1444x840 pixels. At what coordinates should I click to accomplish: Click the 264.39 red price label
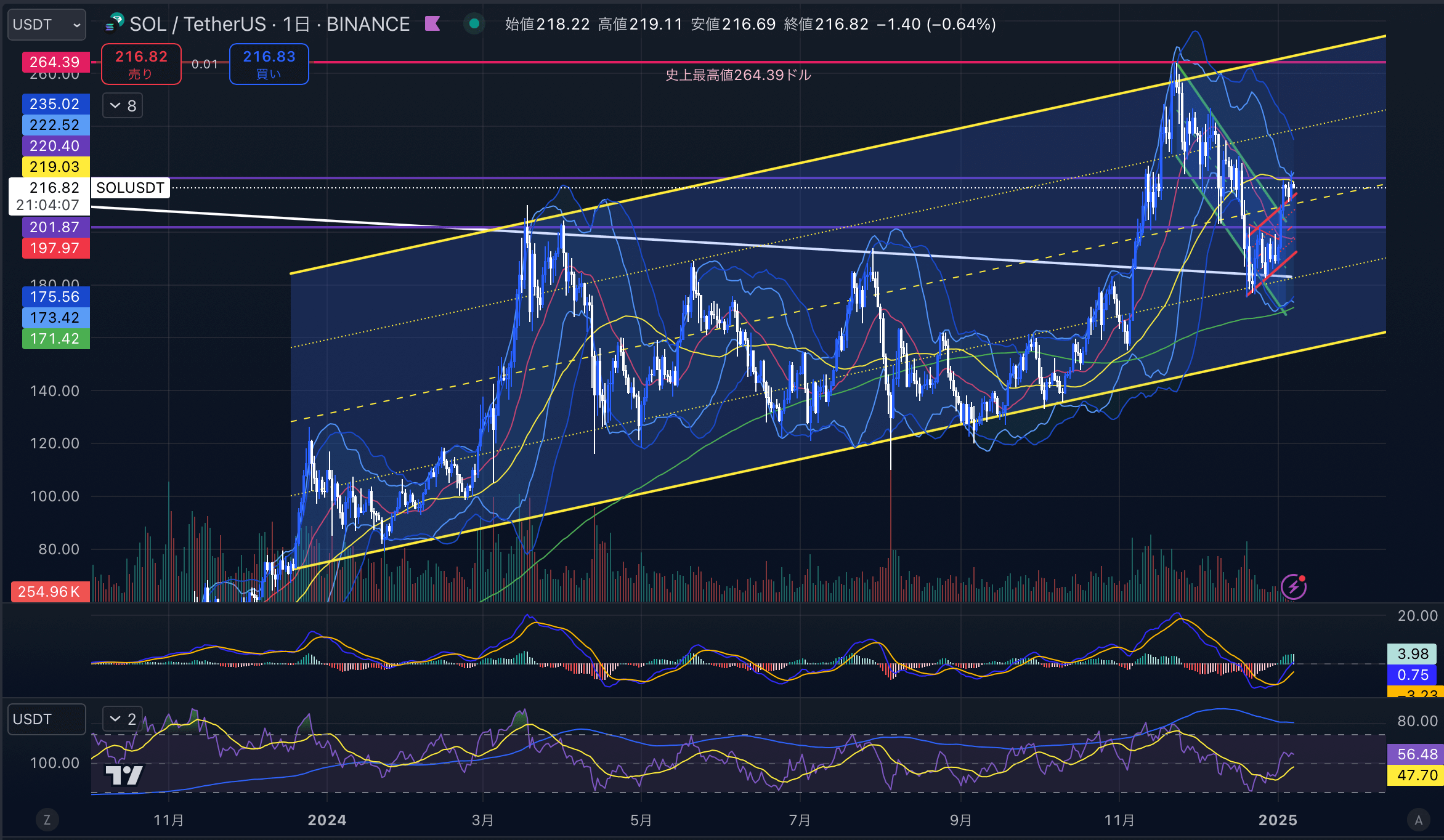click(x=56, y=62)
